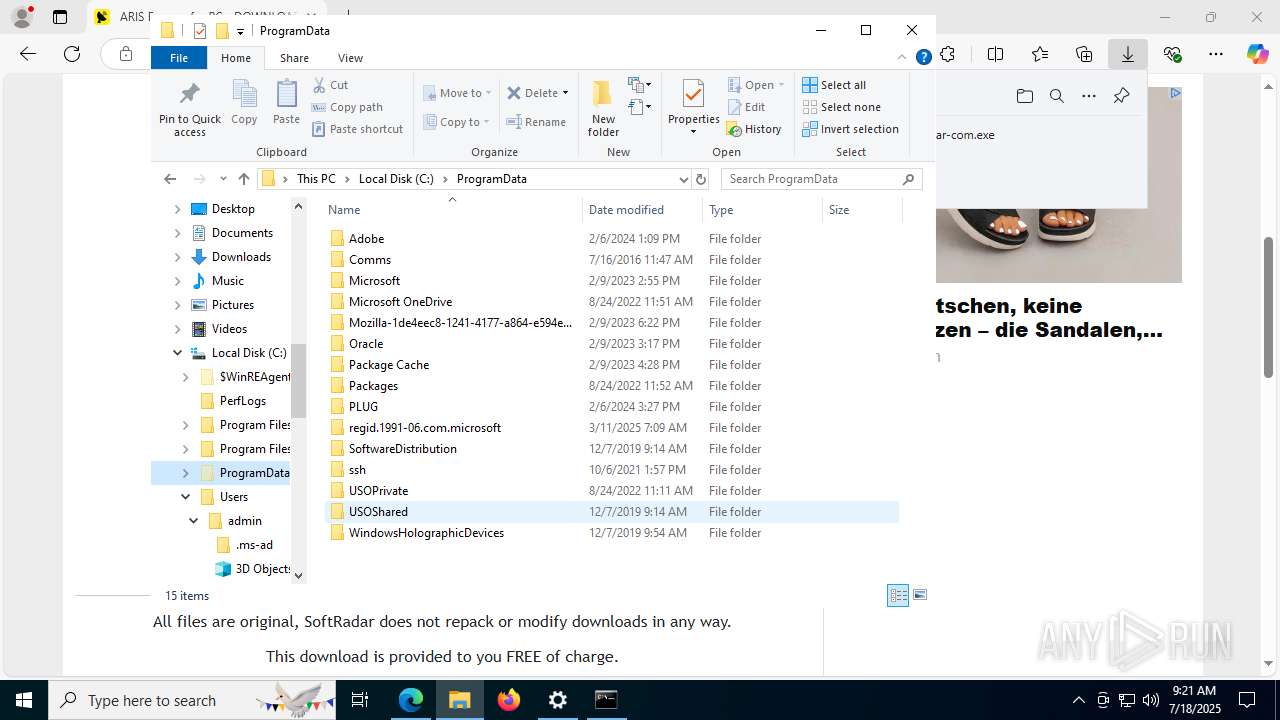Go back in Explorer navigation
1280x720 pixels.
[x=170, y=179]
